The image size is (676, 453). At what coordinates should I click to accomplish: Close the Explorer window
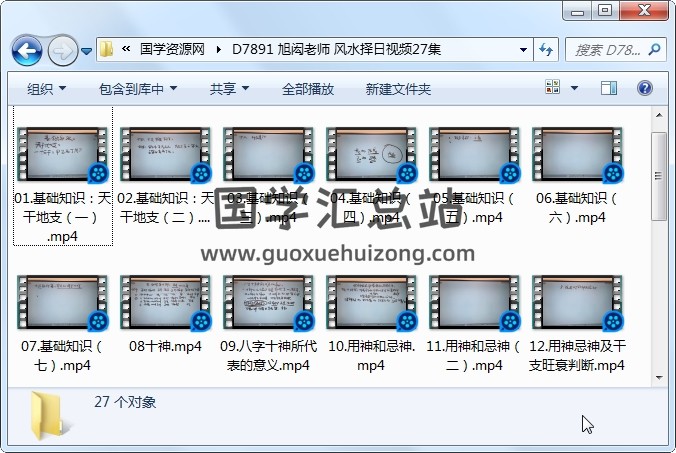coord(644,11)
